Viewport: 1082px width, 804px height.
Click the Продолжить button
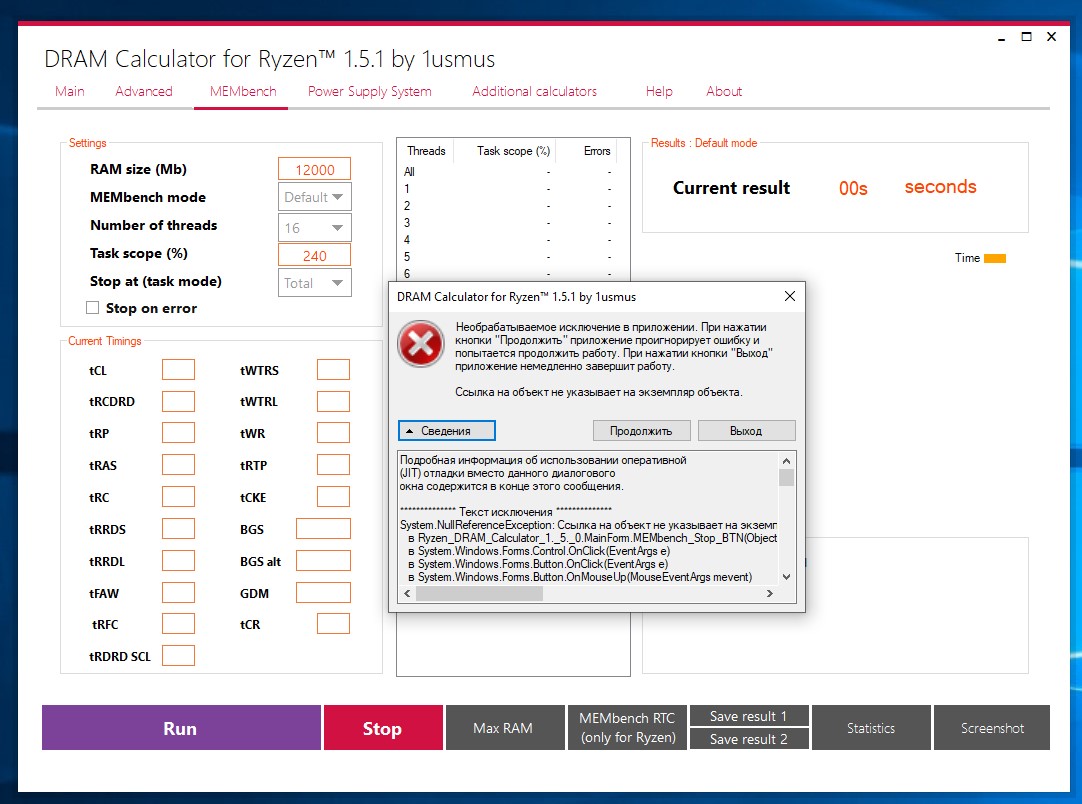click(641, 431)
